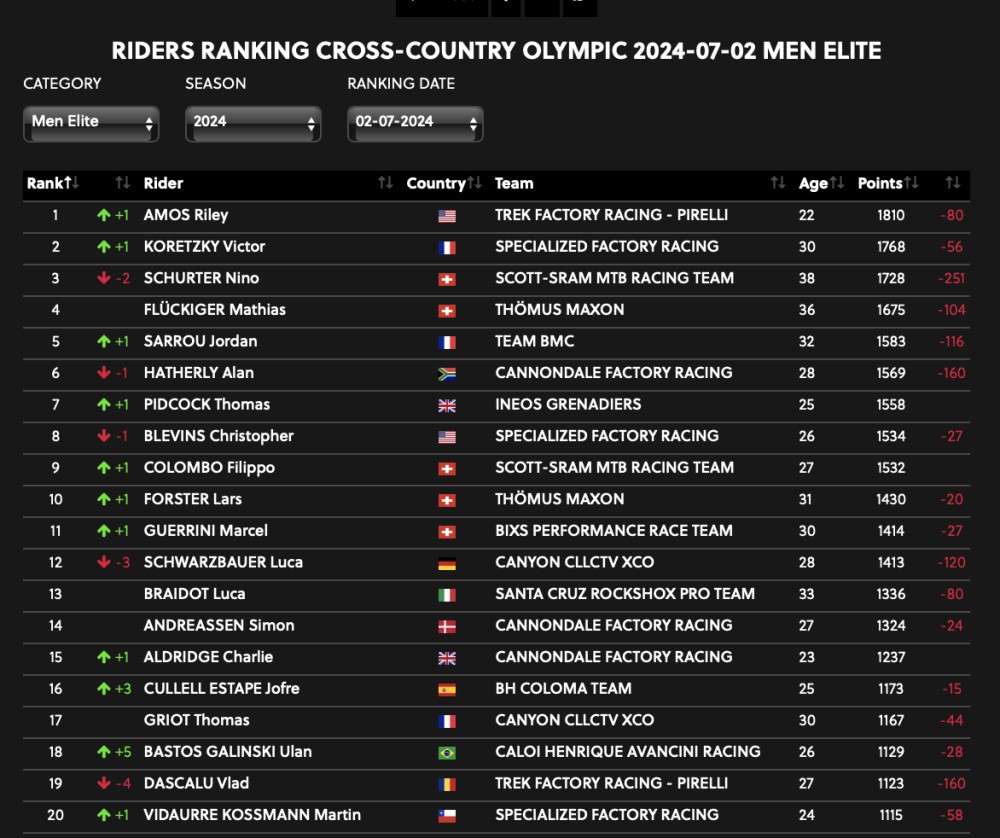Select rider PIDCOCK Thomas
This screenshot has width=1000, height=838.
pos(207,404)
